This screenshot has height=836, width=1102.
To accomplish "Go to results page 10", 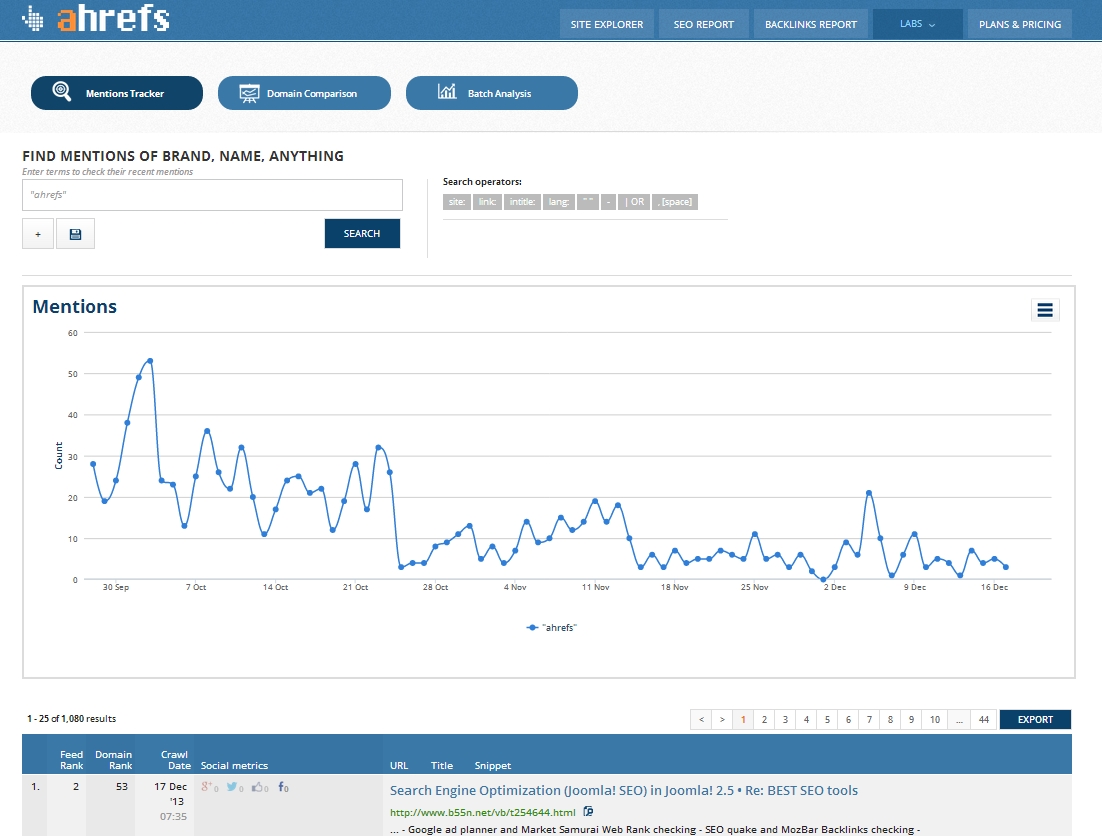I will (x=935, y=719).
